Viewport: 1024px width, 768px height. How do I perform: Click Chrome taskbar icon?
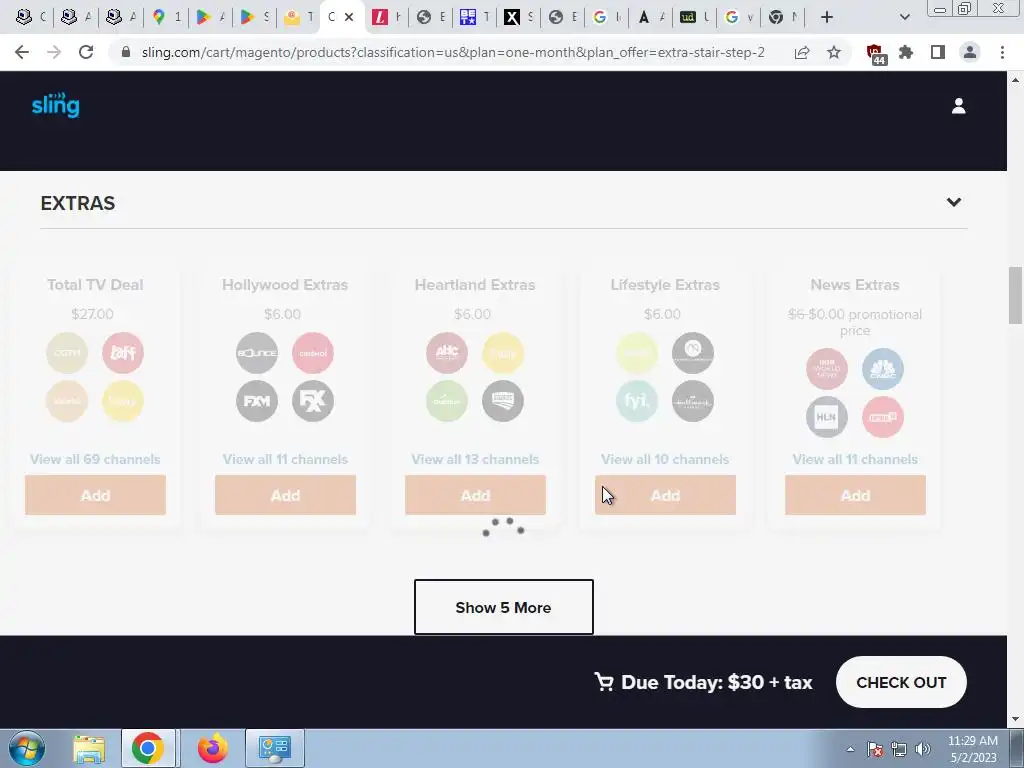(x=148, y=748)
